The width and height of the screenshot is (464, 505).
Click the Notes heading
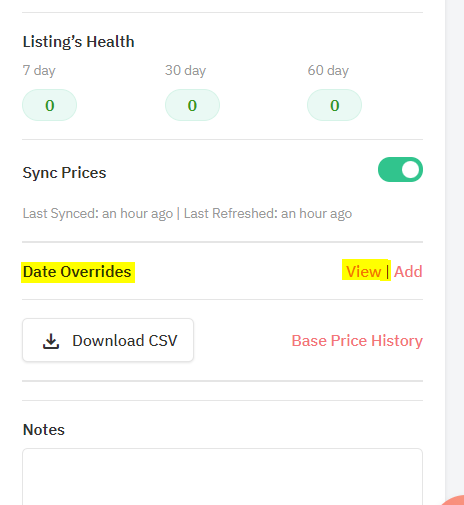click(44, 430)
